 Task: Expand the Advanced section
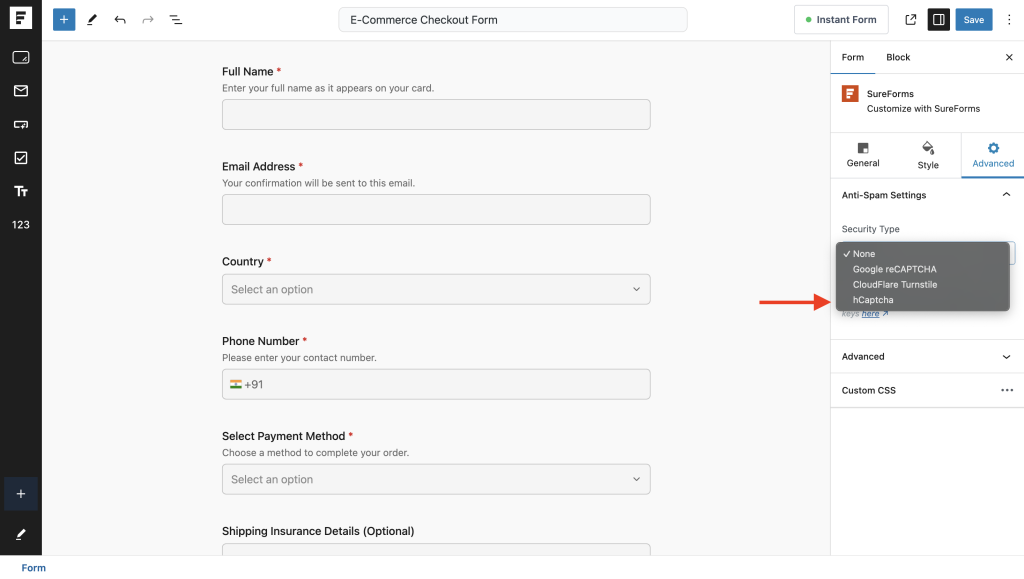[926, 356]
